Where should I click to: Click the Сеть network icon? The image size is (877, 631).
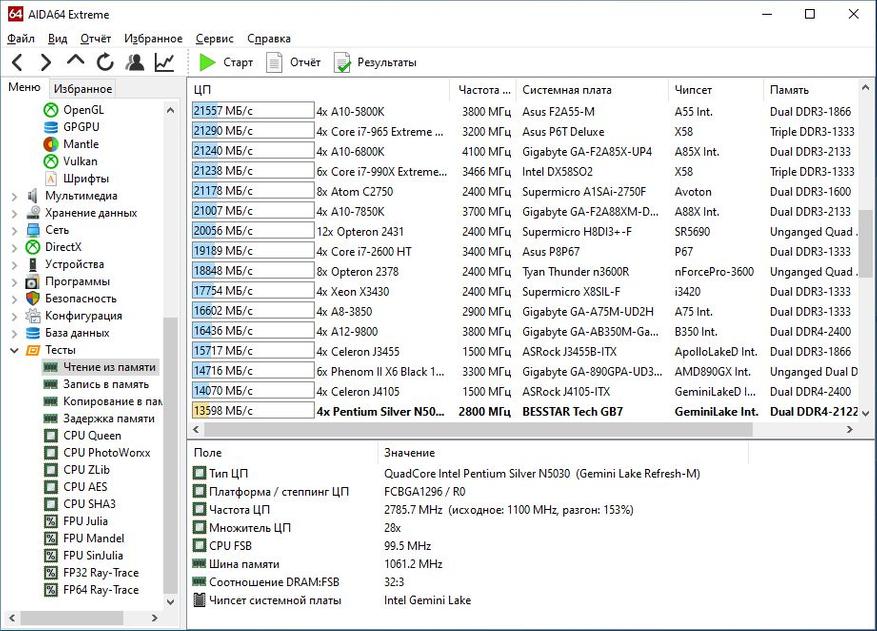[x=33, y=230]
